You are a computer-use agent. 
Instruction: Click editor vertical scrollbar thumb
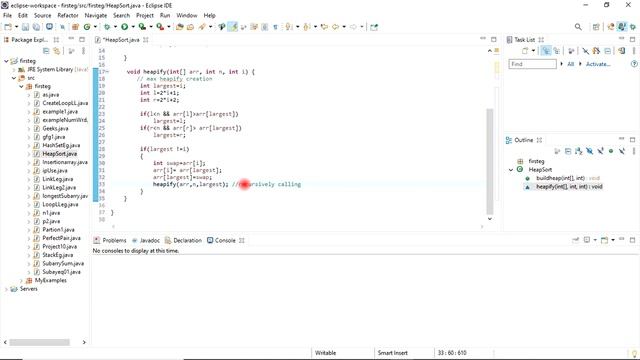coord(490,161)
